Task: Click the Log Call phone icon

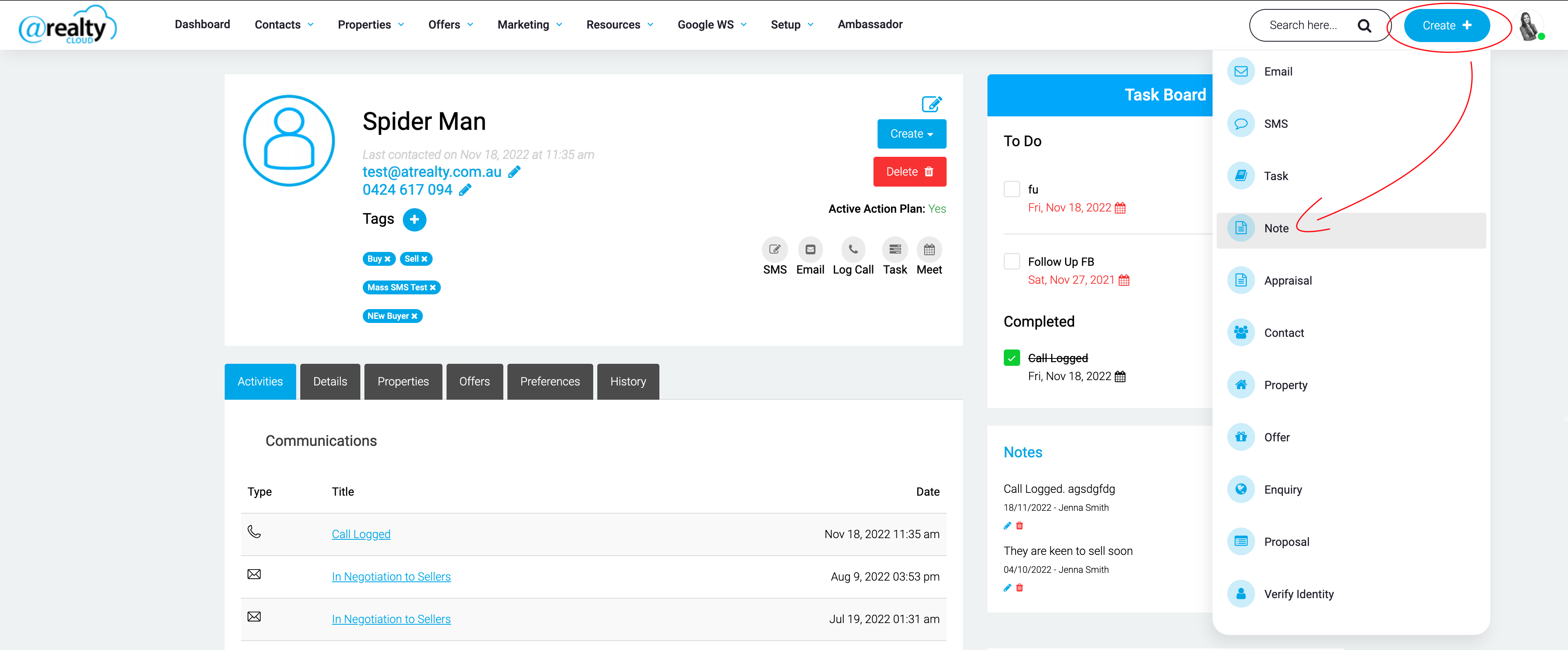Action: point(853,249)
